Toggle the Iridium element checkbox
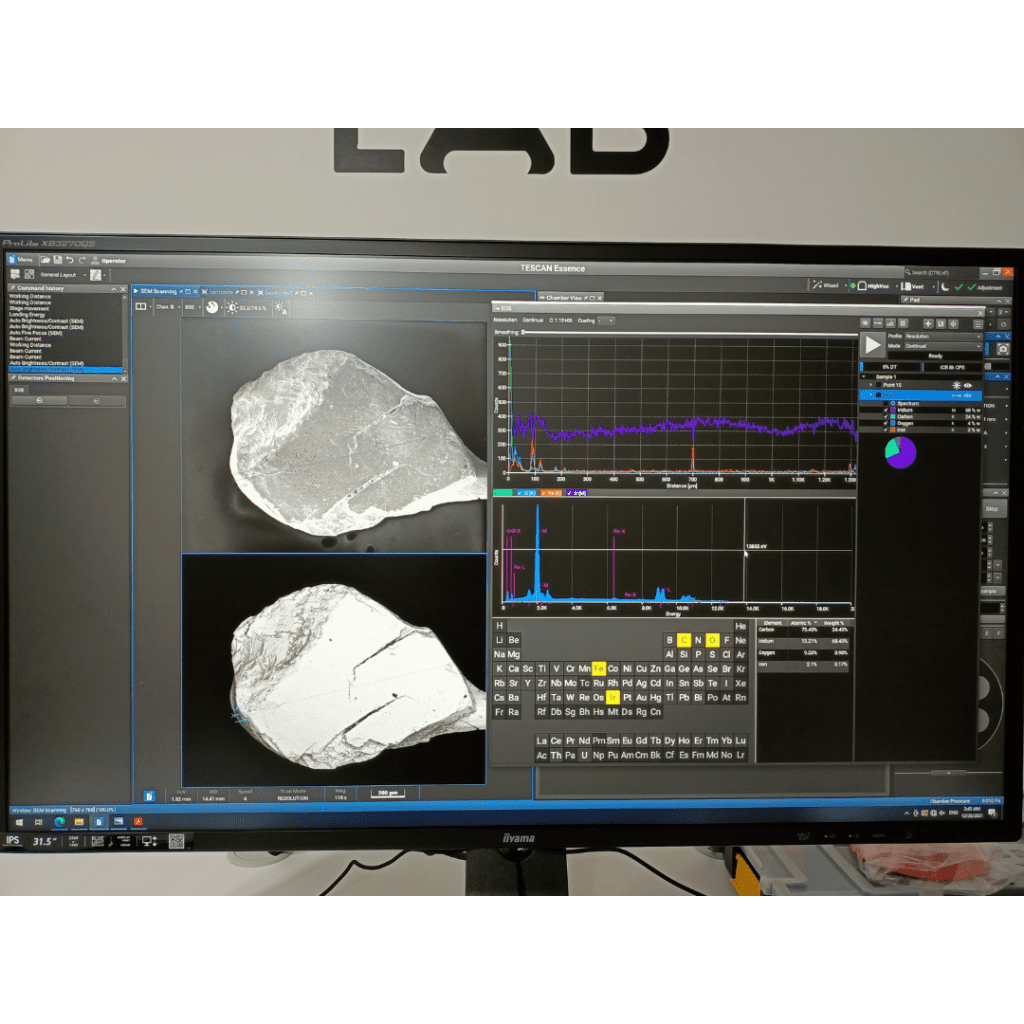 coord(886,410)
